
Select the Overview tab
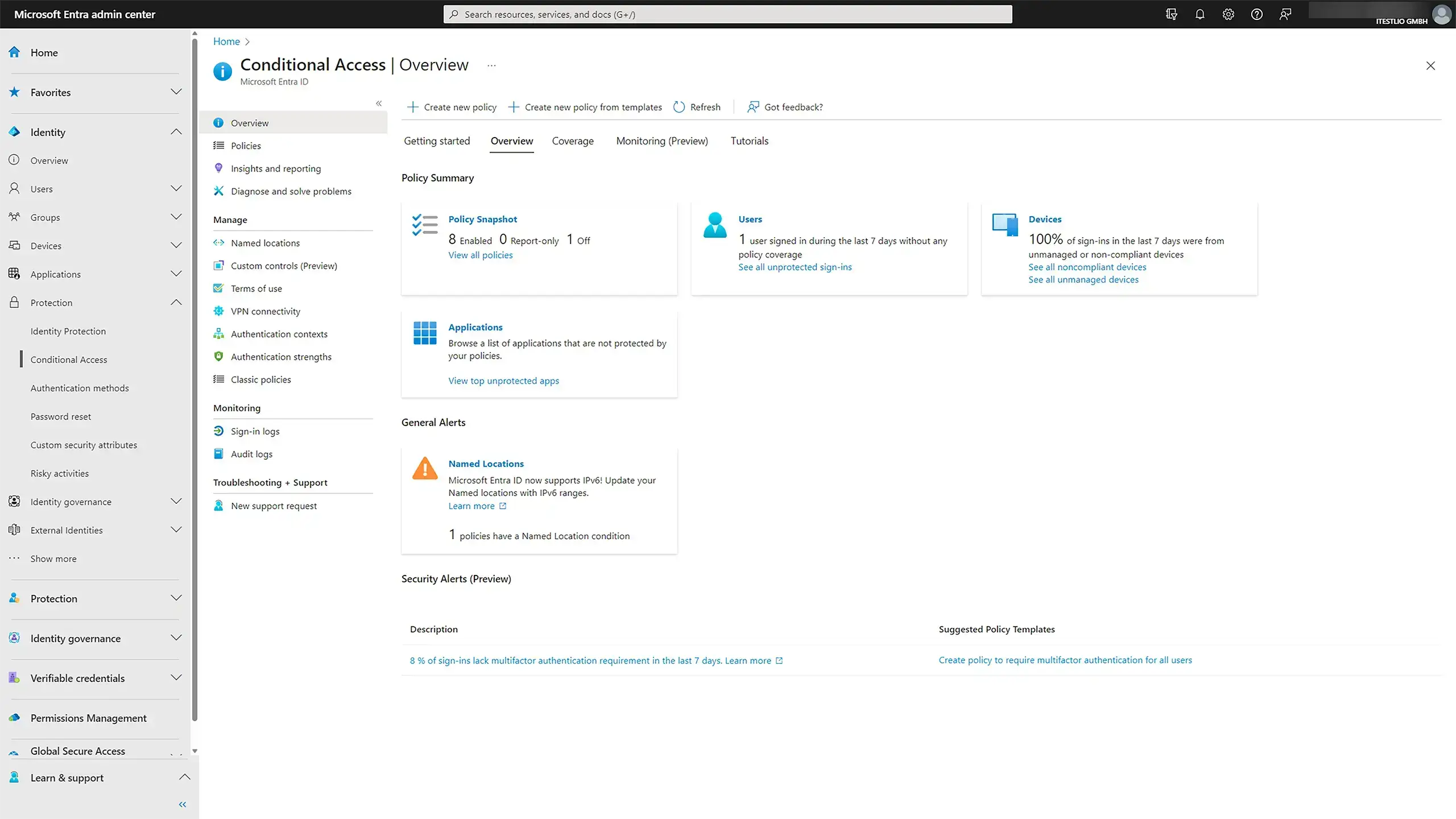click(512, 141)
